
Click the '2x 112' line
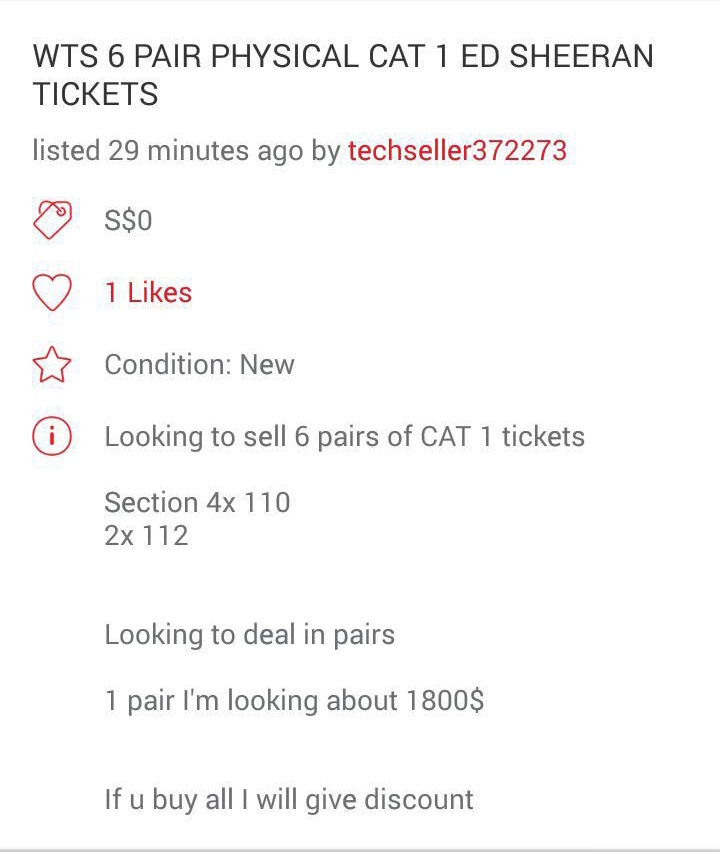coord(146,536)
